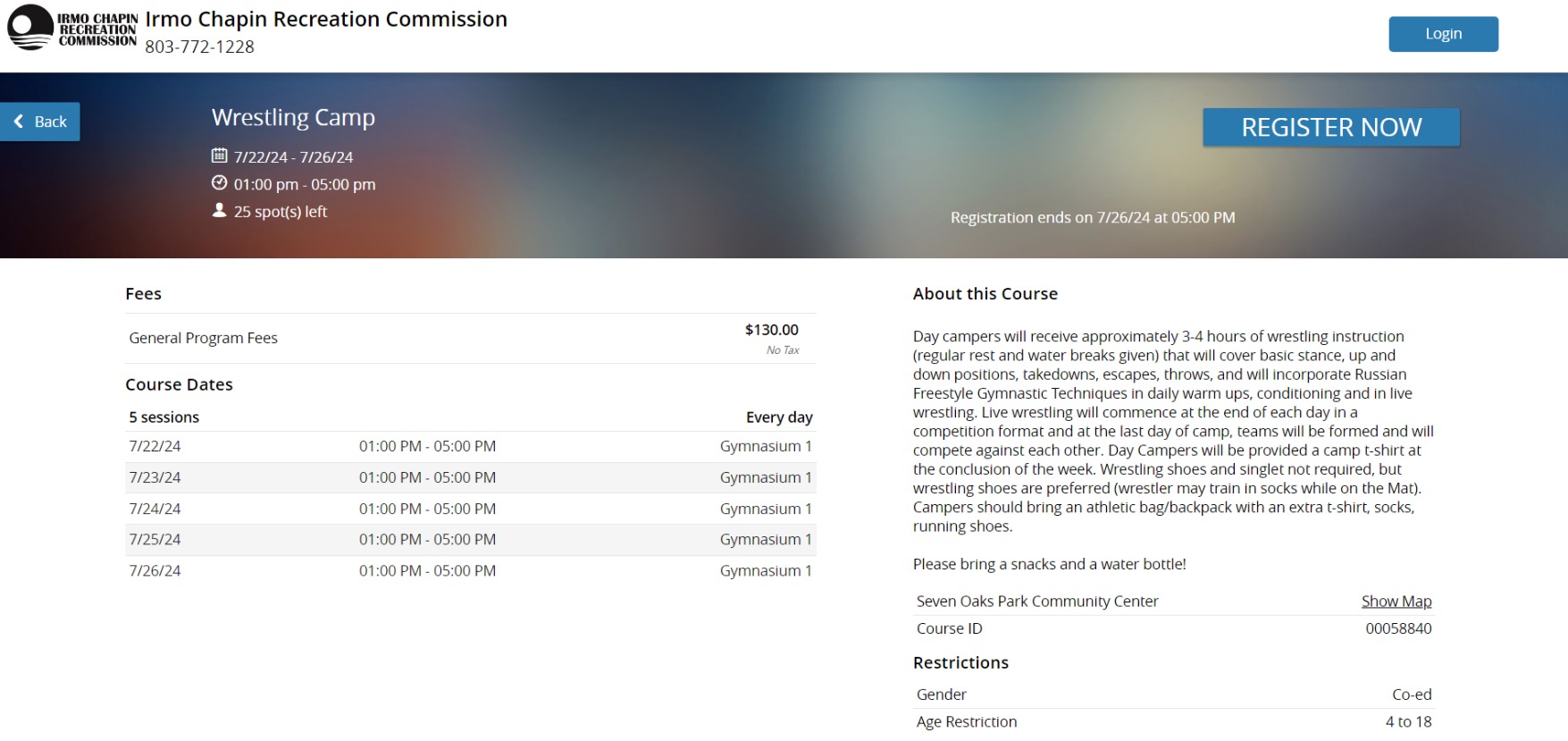Click the Course ID number 00058840
The width and height of the screenshot is (1568, 741).
(x=1397, y=628)
